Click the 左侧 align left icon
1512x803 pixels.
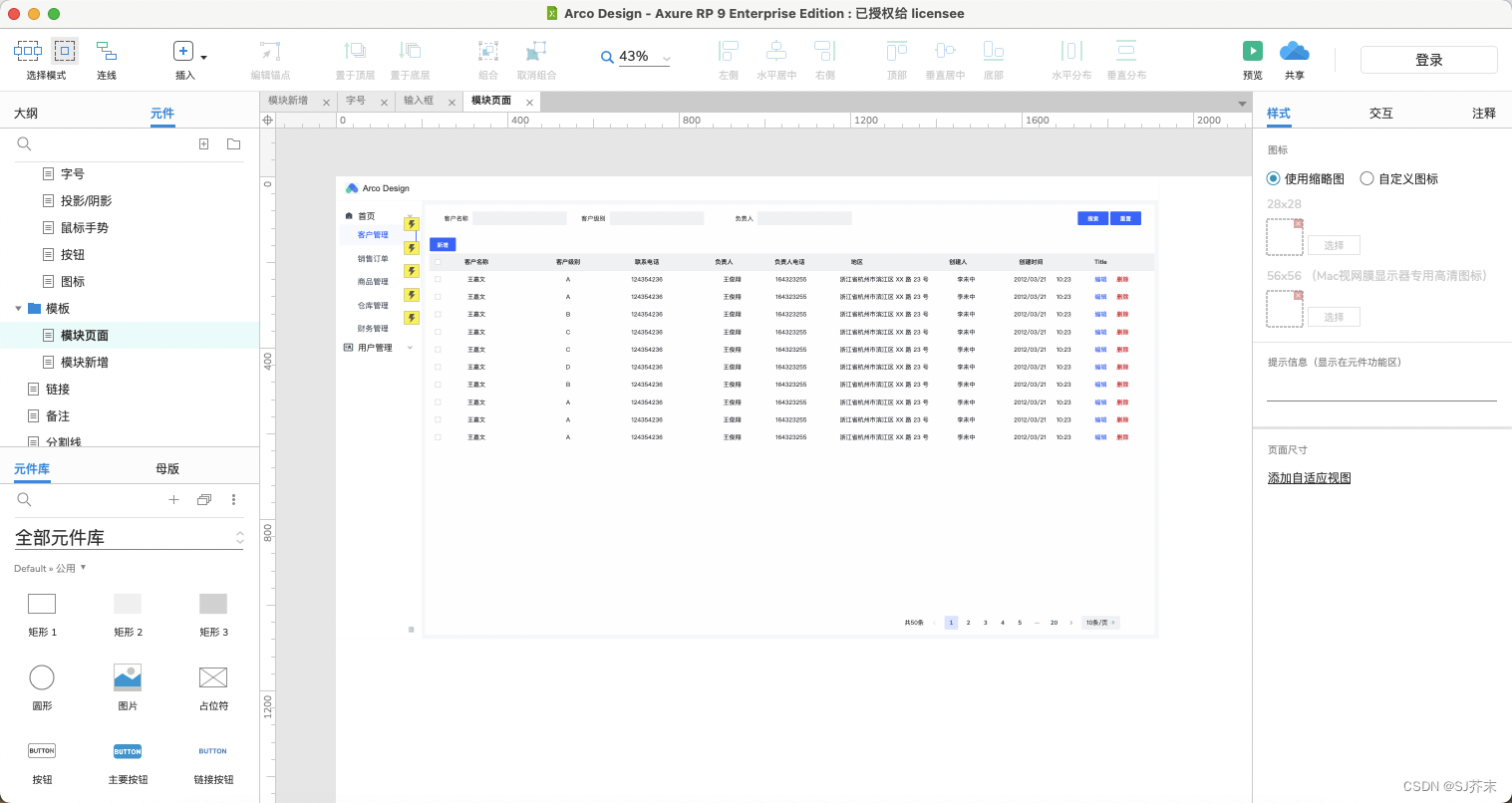pos(729,51)
